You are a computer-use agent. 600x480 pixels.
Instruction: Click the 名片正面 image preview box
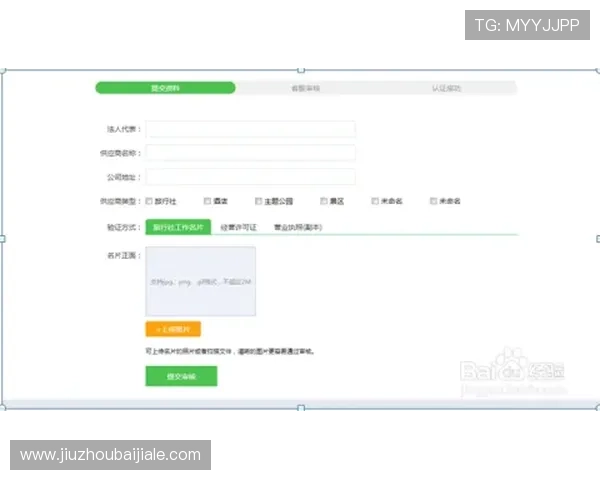[201, 281]
